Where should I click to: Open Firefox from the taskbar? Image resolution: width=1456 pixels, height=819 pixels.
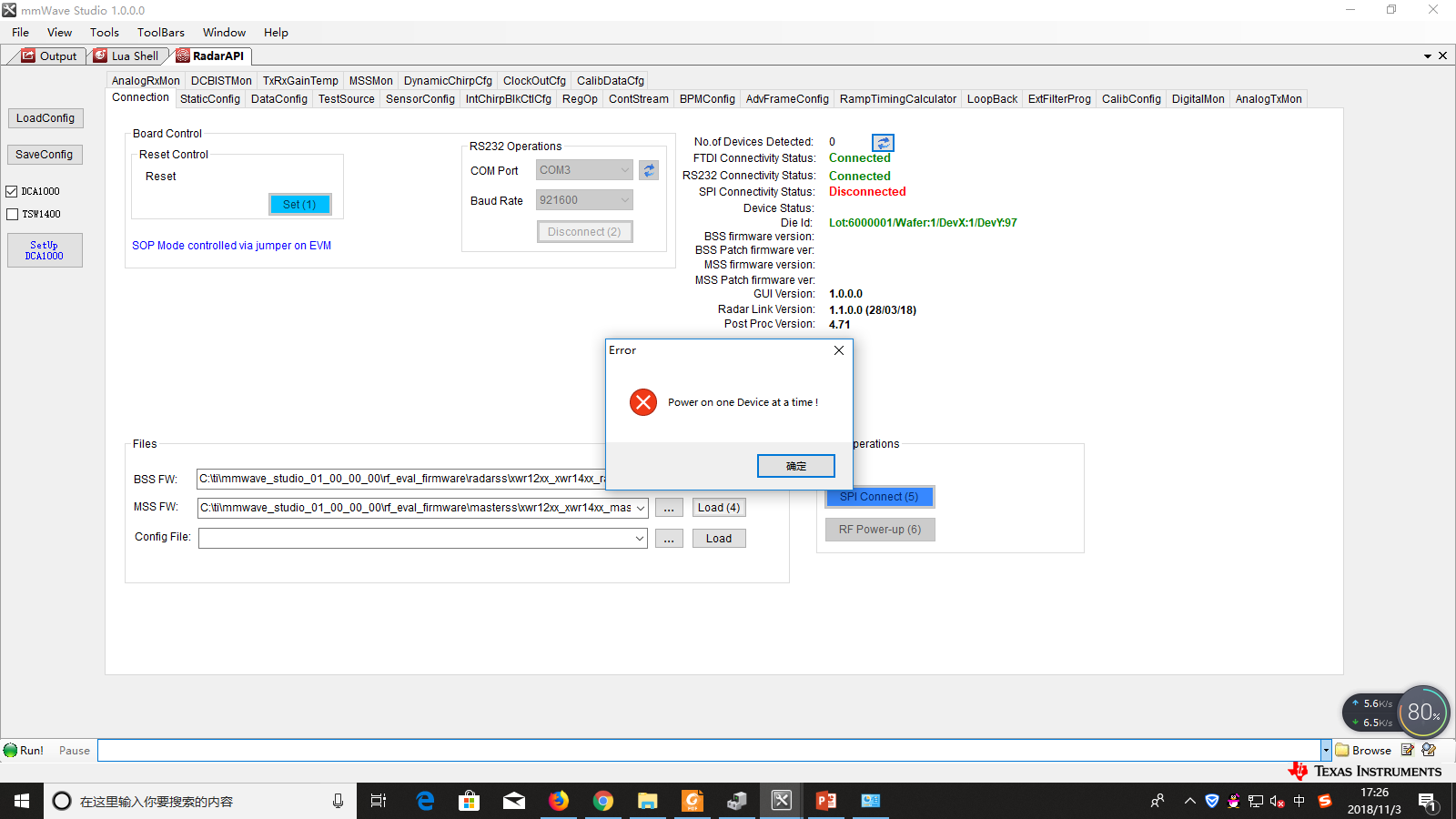pos(559,801)
